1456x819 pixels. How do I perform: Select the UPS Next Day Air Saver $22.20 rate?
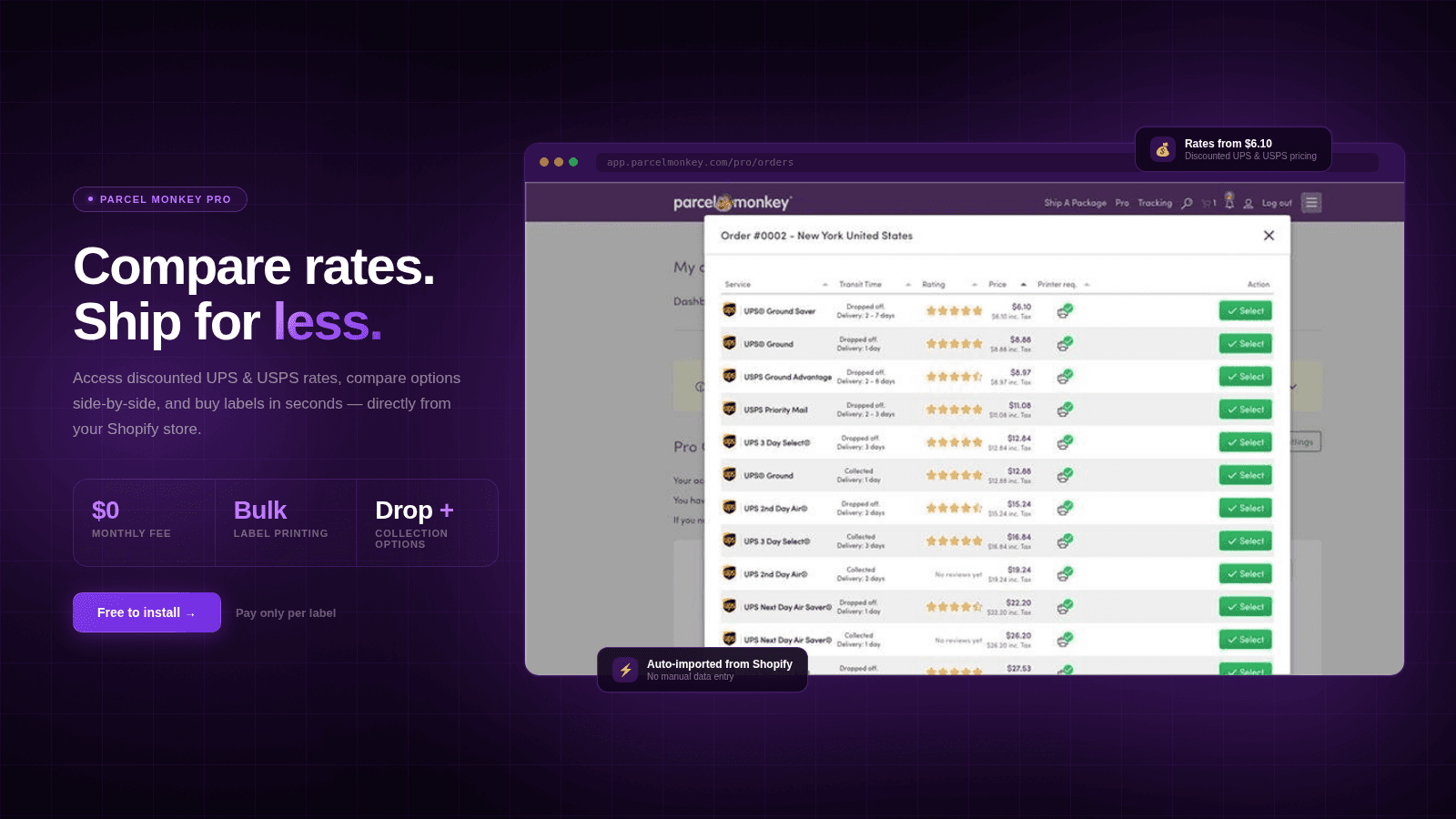pyautogui.click(x=1245, y=607)
